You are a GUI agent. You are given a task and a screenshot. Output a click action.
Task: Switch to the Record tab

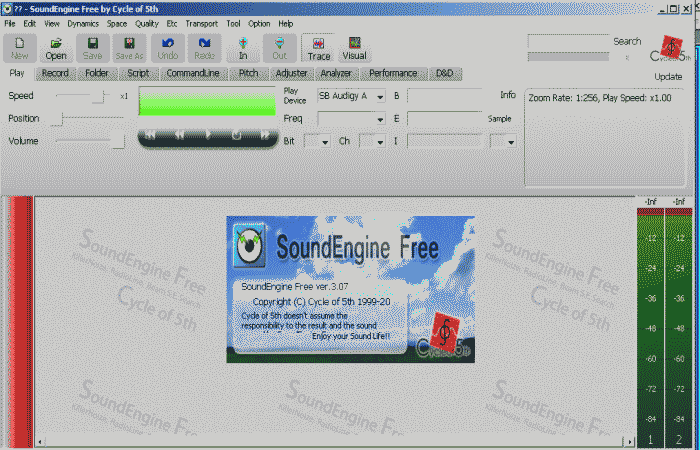coord(55,73)
